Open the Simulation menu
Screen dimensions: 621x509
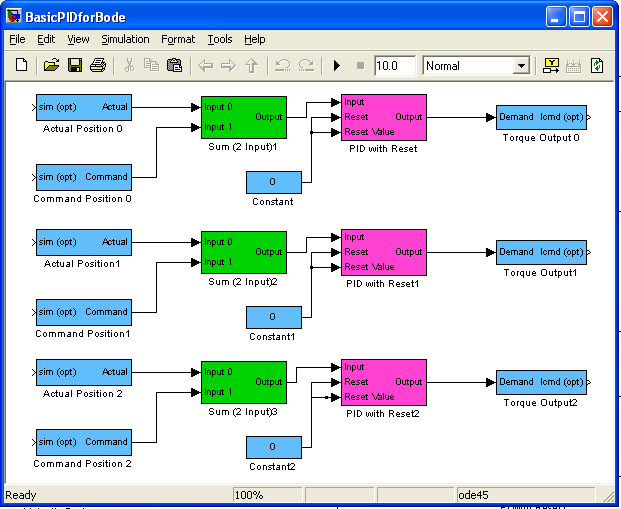pyautogui.click(x=125, y=39)
